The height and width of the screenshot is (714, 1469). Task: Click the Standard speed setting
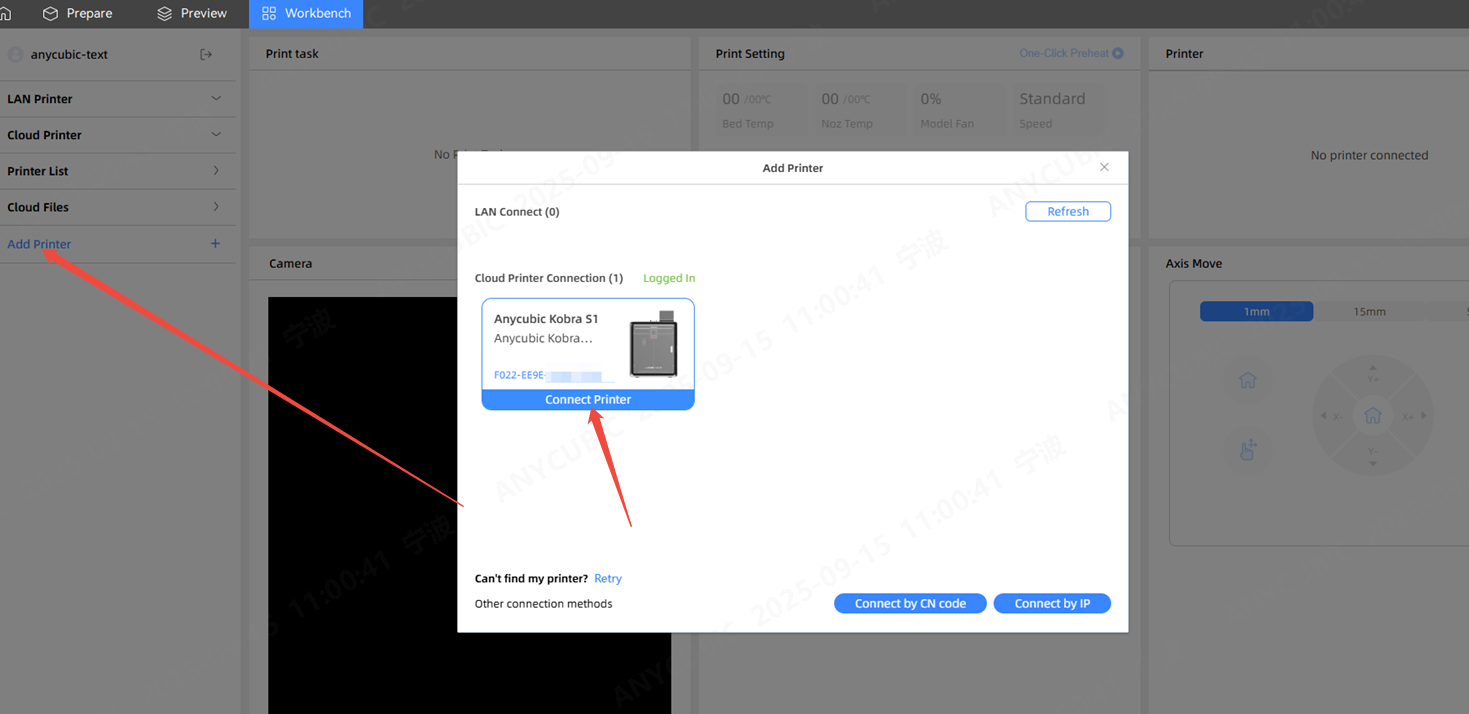1052,99
